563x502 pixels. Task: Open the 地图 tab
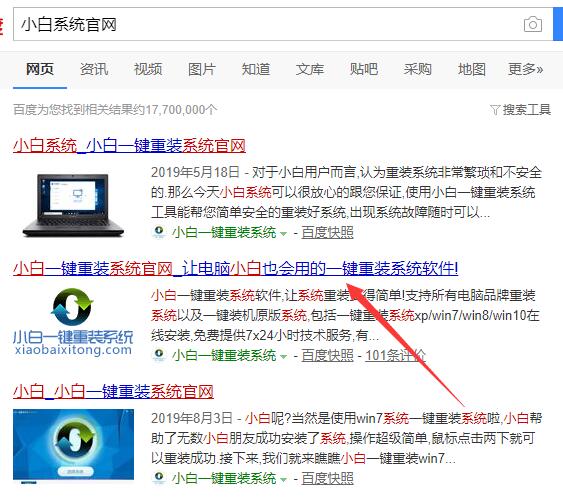[x=472, y=69]
